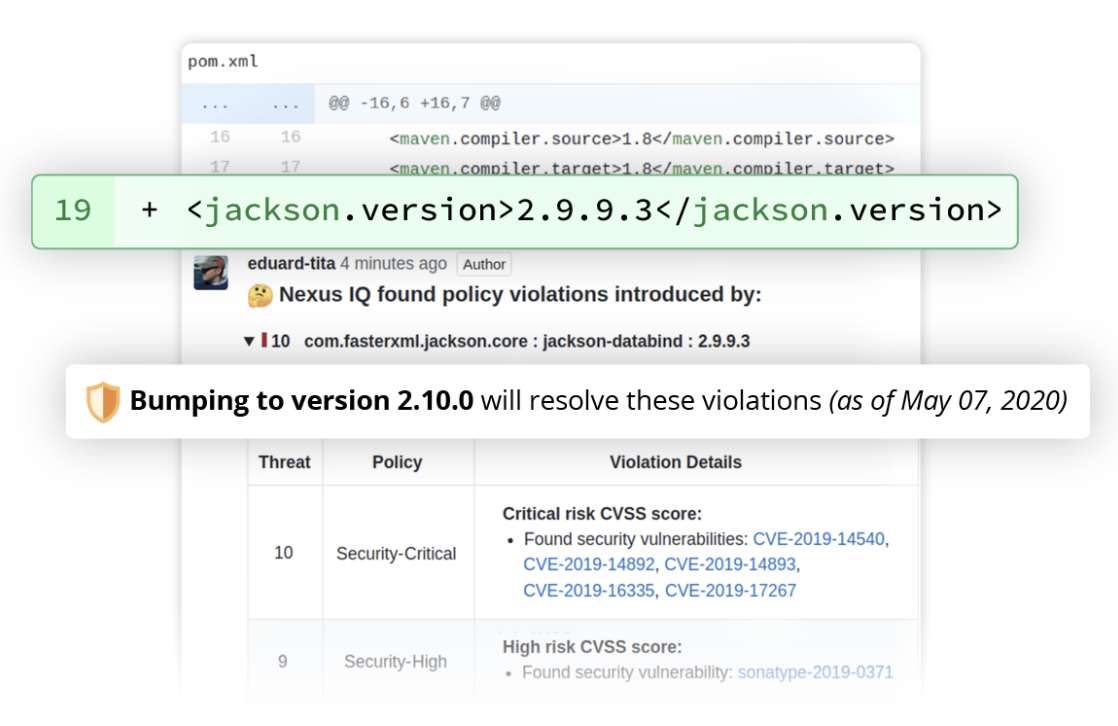
Task: Open the CVE-2019-14892 link
Action: [589, 565]
